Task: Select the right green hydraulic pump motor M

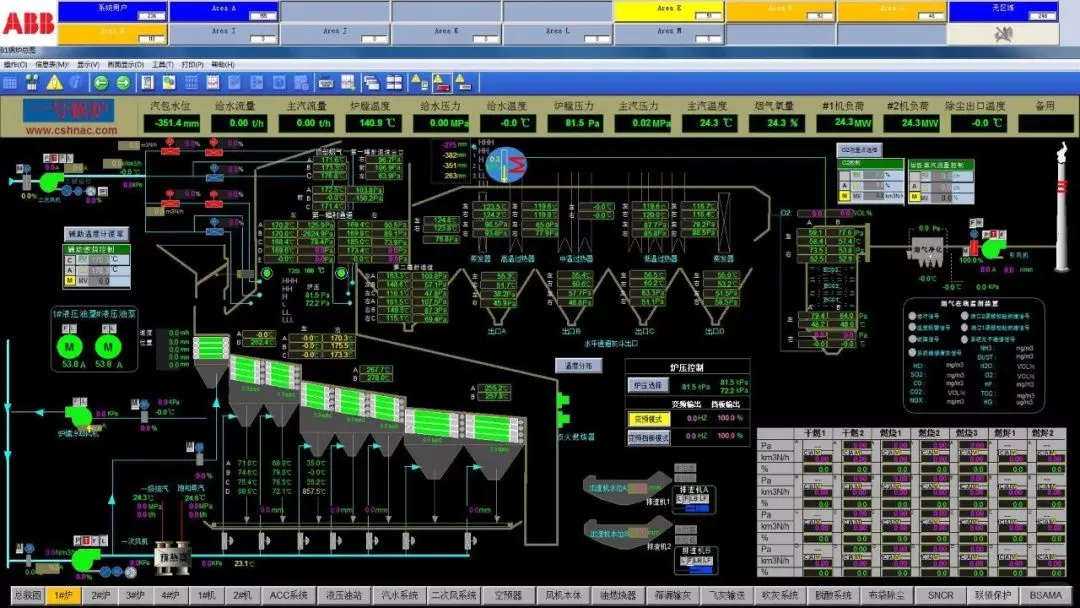Action: pyautogui.click(x=107, y=346)
